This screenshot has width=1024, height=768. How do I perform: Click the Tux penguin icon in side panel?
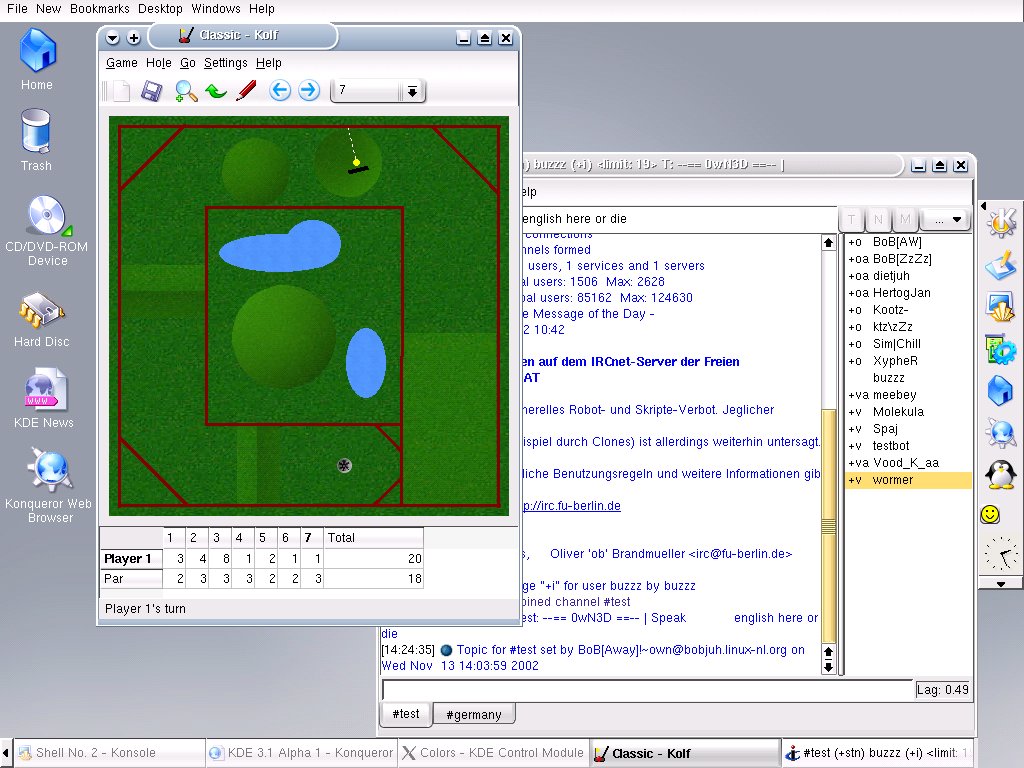(x=1000, y=475)
